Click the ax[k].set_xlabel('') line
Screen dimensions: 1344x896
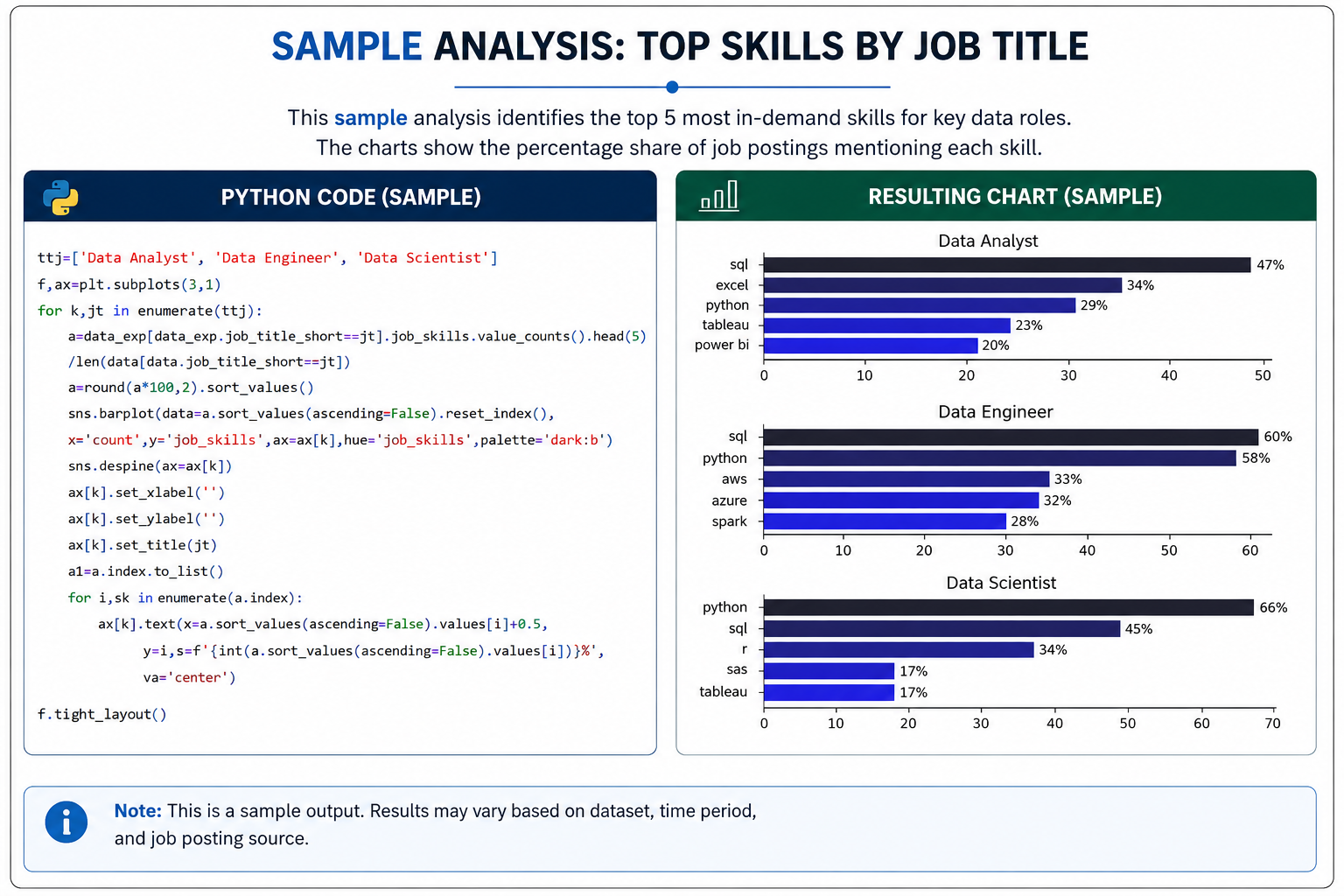[x=146, y=492]
